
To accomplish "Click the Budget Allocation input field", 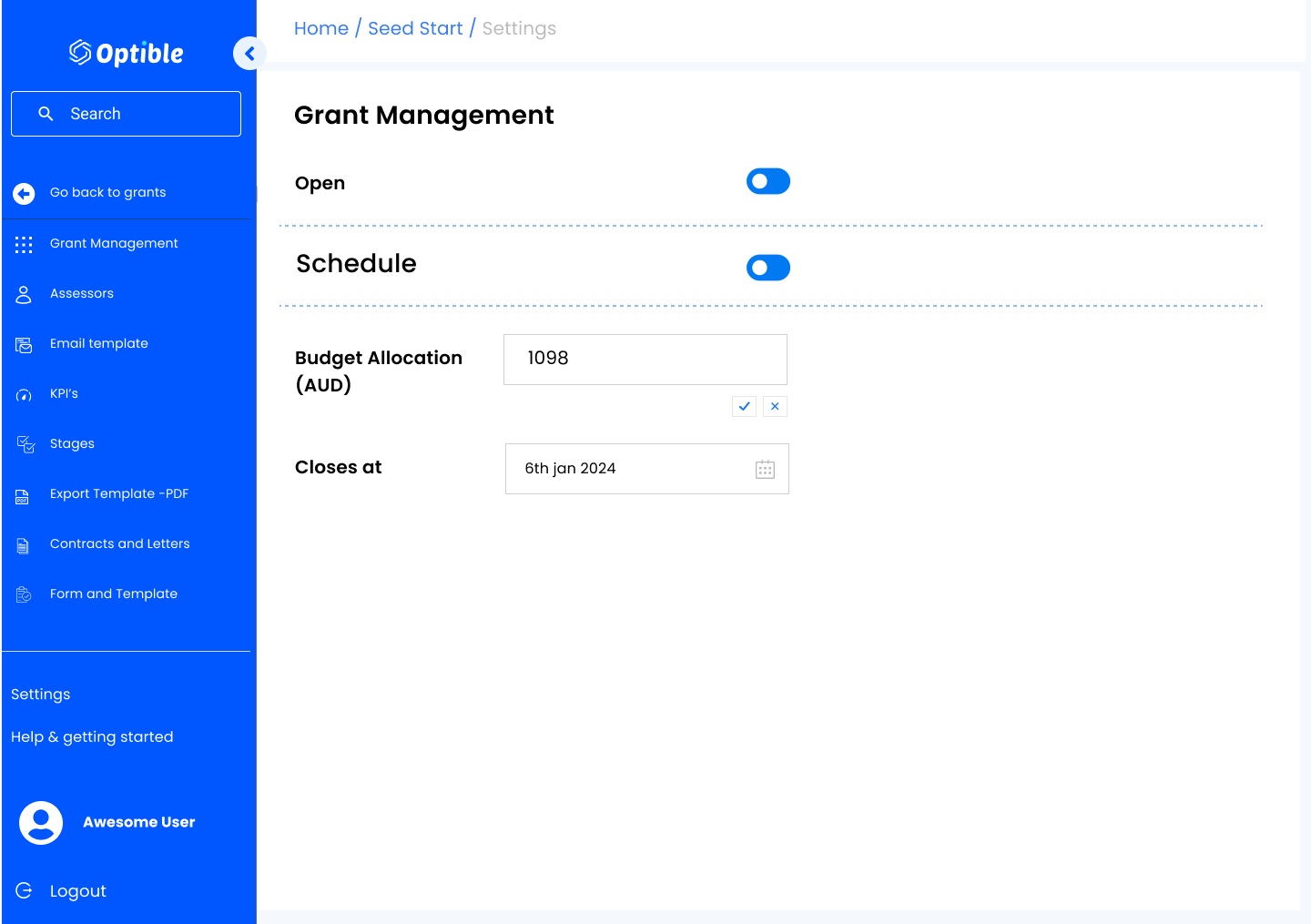I will [645, 359].
